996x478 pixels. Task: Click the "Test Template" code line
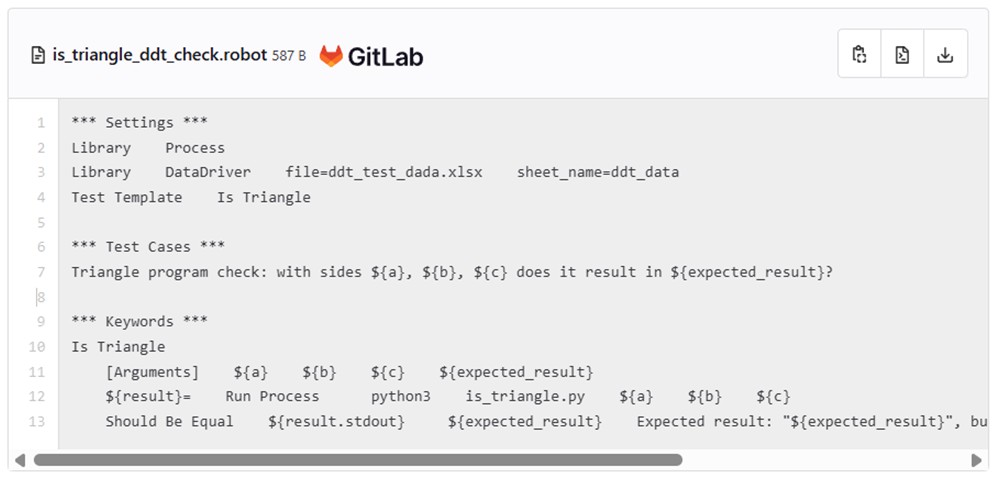[x=190, y=197]
